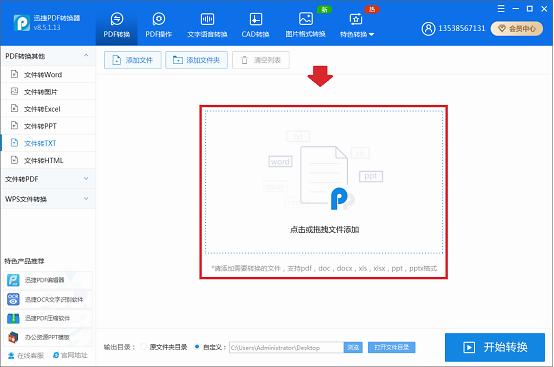Select 文件转图片 in the sidebar

48,92
